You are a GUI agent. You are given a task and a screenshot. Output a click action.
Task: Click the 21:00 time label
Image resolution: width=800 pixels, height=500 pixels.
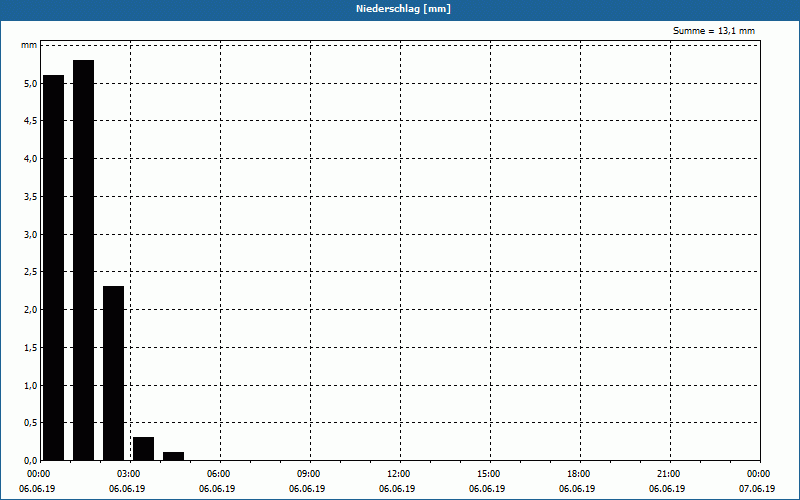(x=668, y=474)
